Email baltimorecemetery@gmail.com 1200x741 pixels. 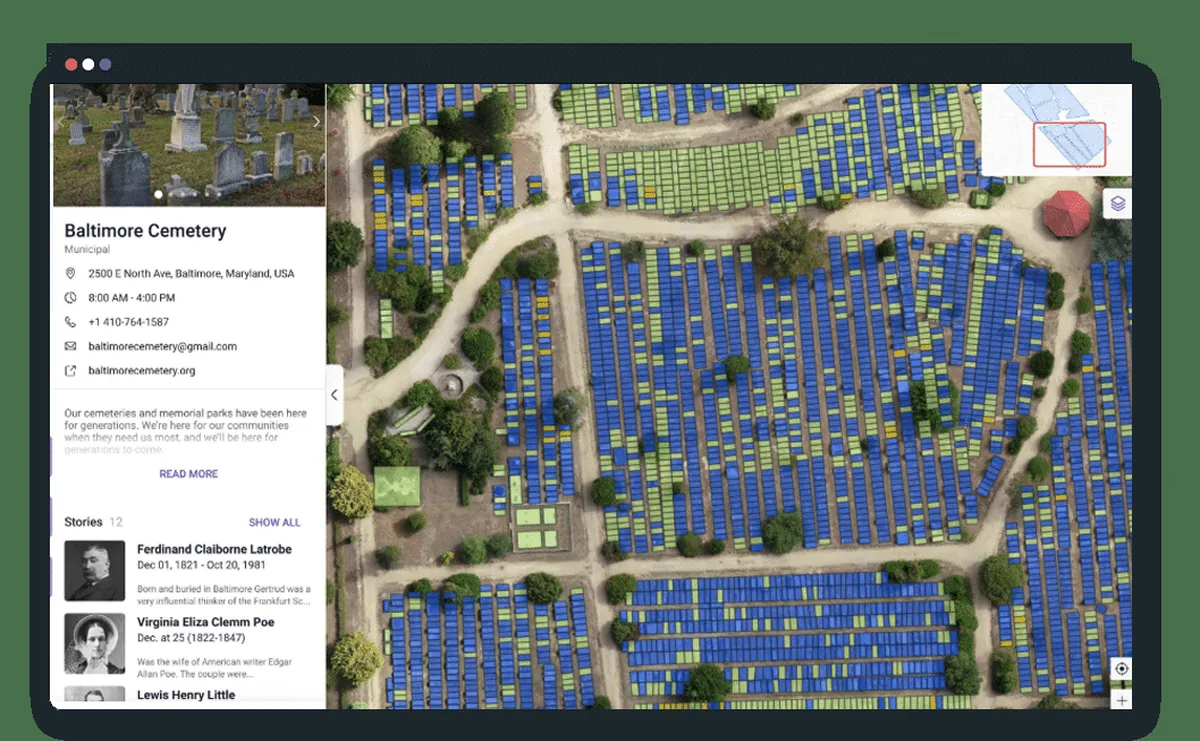tap(162, 347)
